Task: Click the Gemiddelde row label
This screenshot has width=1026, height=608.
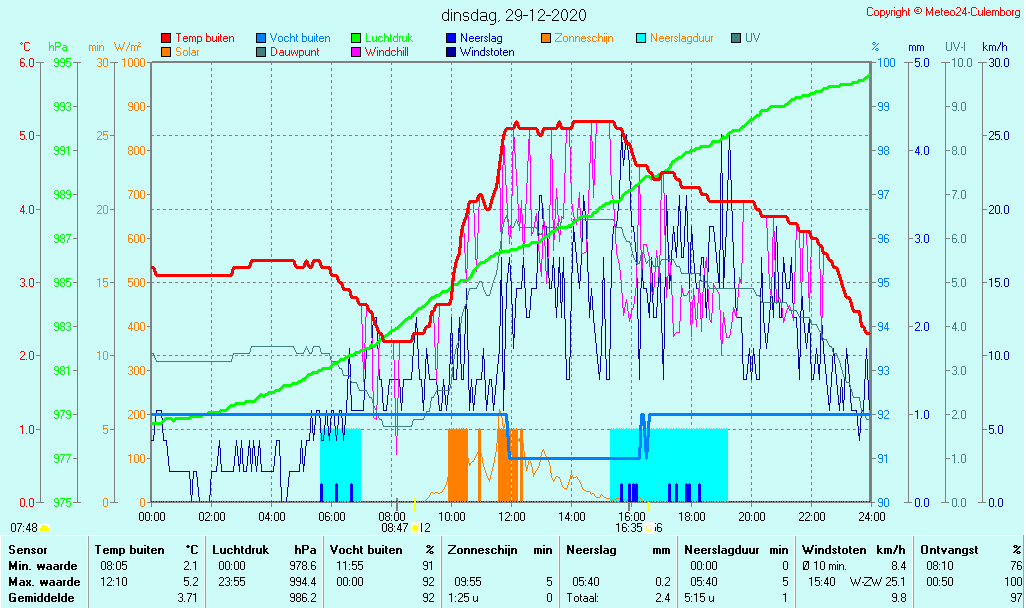Action: 39,598
